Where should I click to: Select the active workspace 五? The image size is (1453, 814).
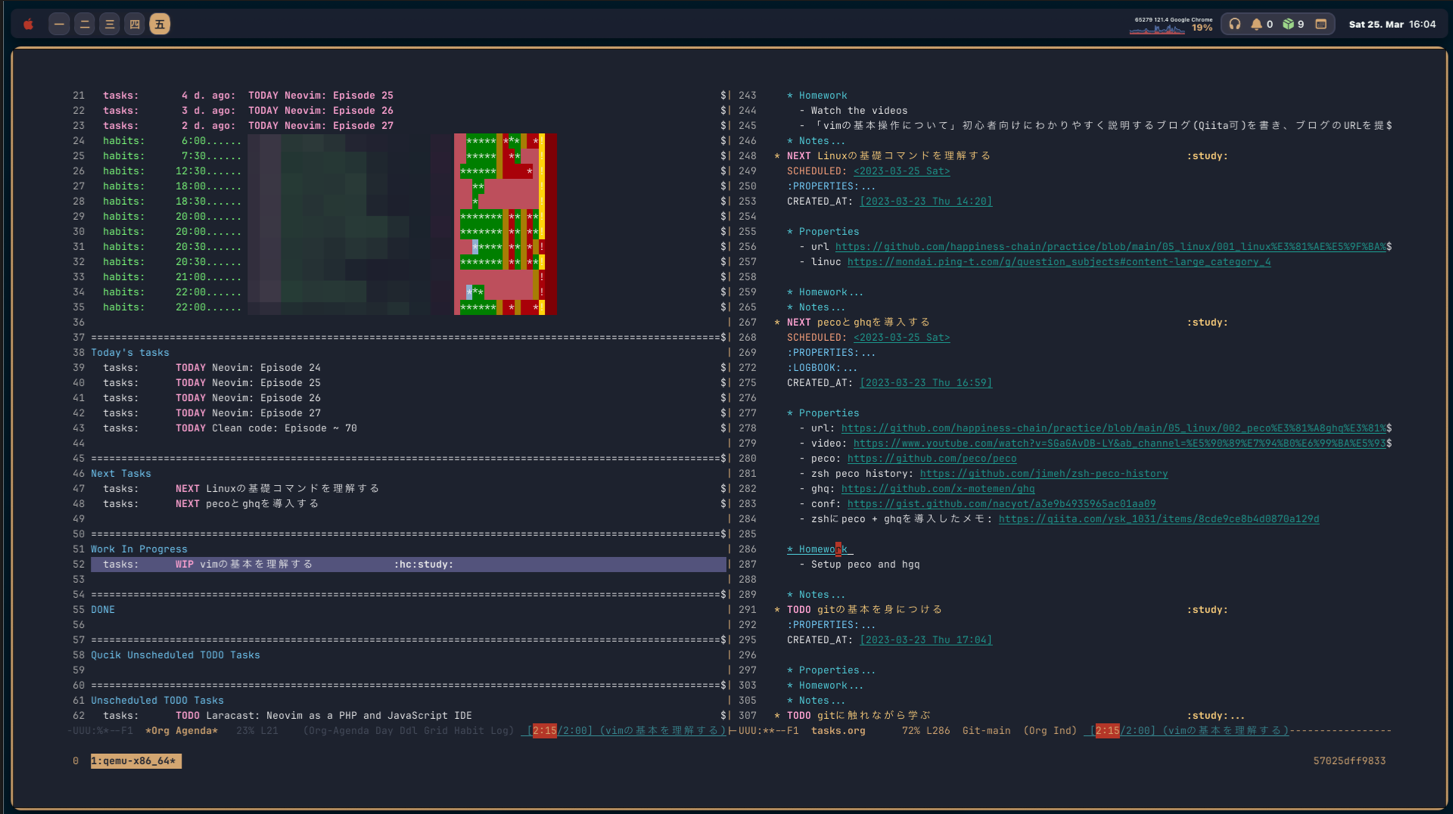[x=159, y=24]
